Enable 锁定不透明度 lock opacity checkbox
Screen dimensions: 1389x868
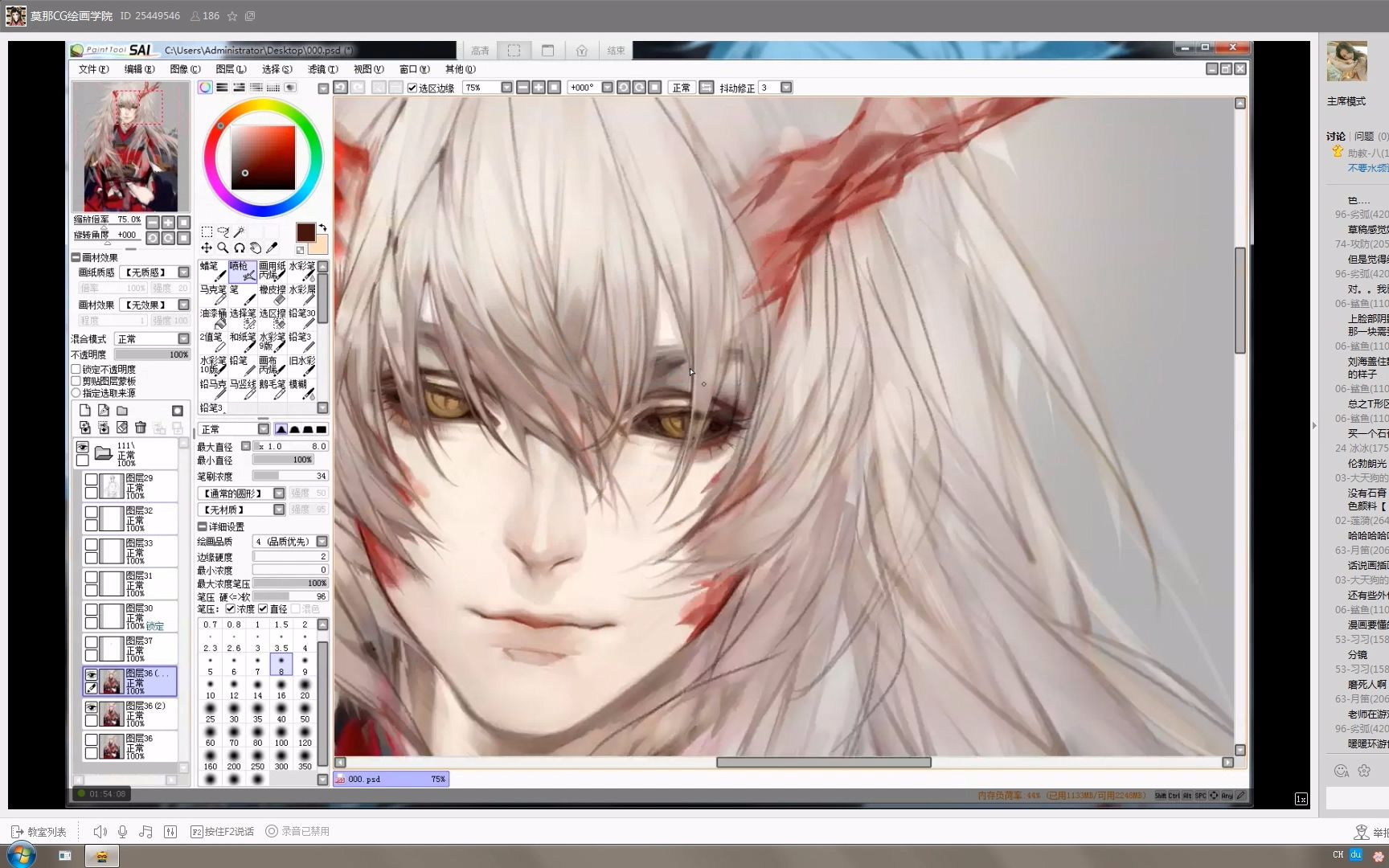(x=76, y=370)
